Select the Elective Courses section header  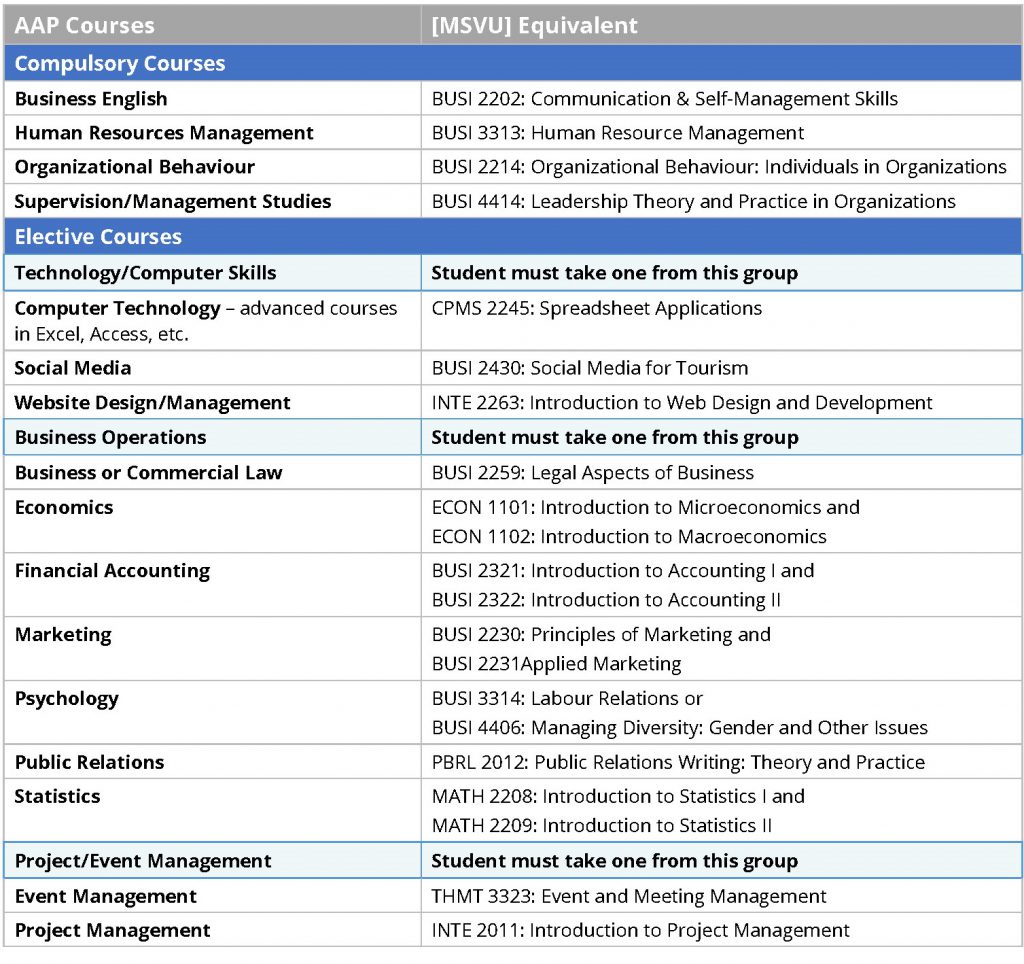coord(98,237)
